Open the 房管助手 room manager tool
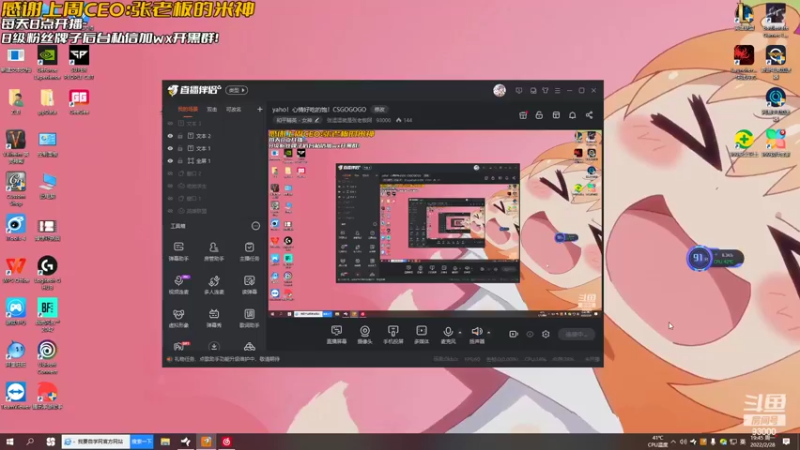The width and height of the screenshot is (800, 450). coord(214,251)
